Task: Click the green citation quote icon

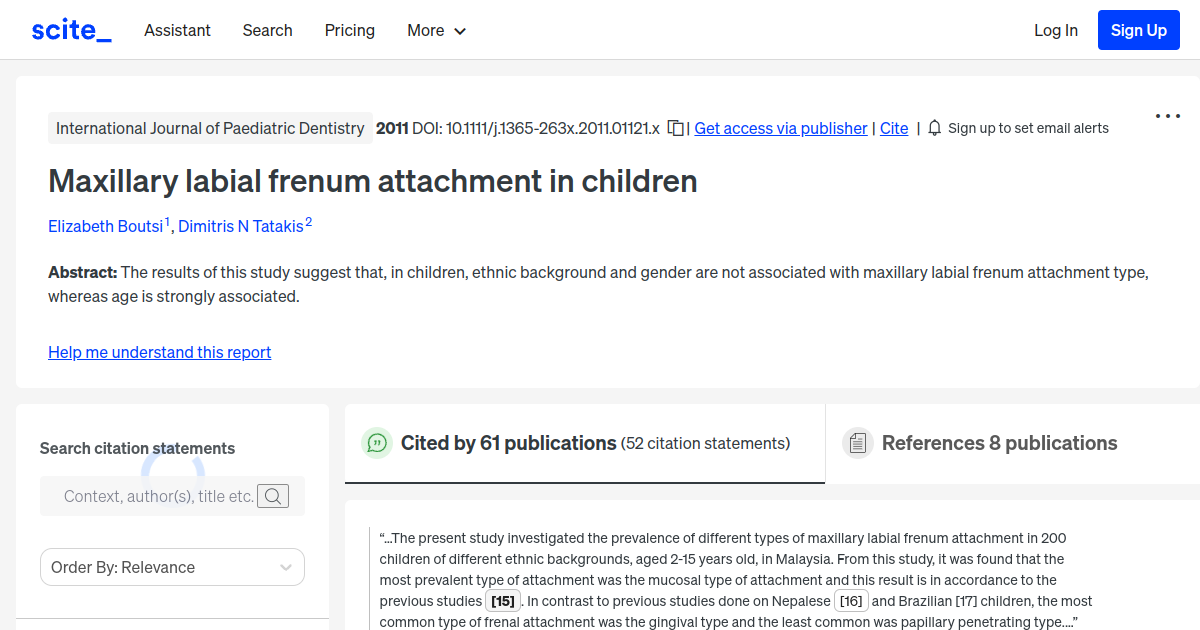Action: (377, 443)
